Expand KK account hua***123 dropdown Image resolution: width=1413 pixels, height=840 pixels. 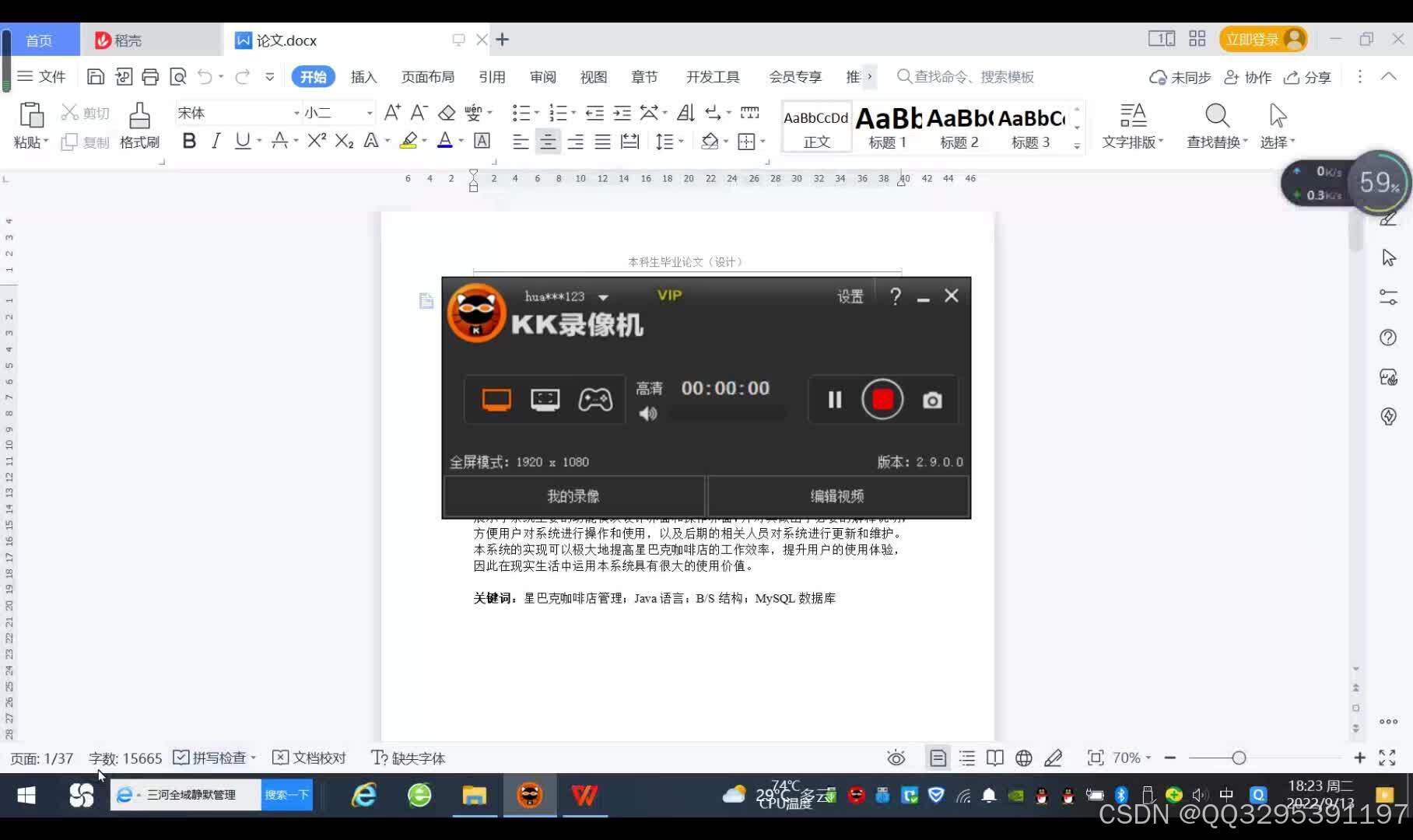(x=603, y=297)
